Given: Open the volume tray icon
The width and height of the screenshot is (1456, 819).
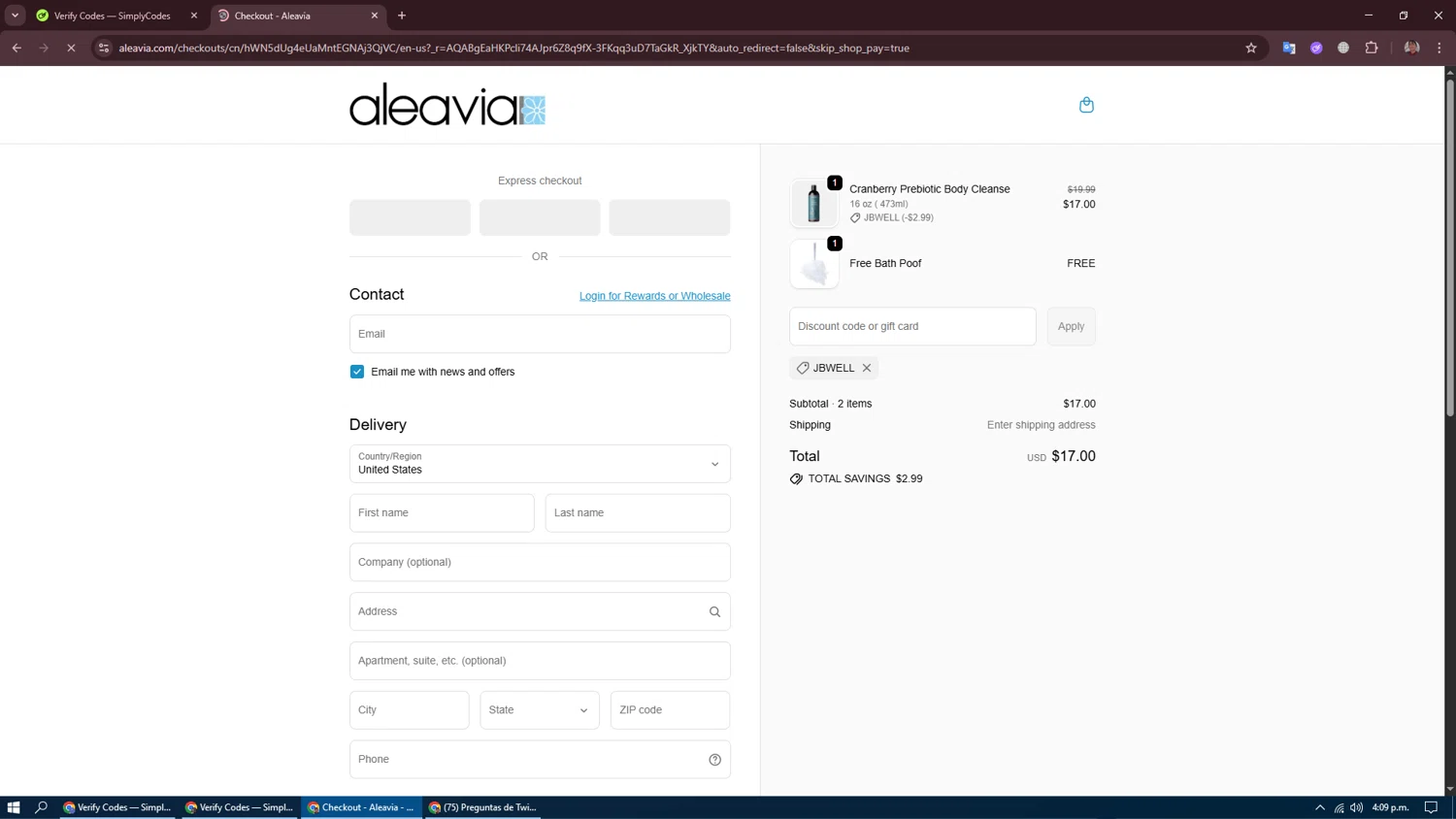Looking at the screenshot, I should click(1356, 807).
